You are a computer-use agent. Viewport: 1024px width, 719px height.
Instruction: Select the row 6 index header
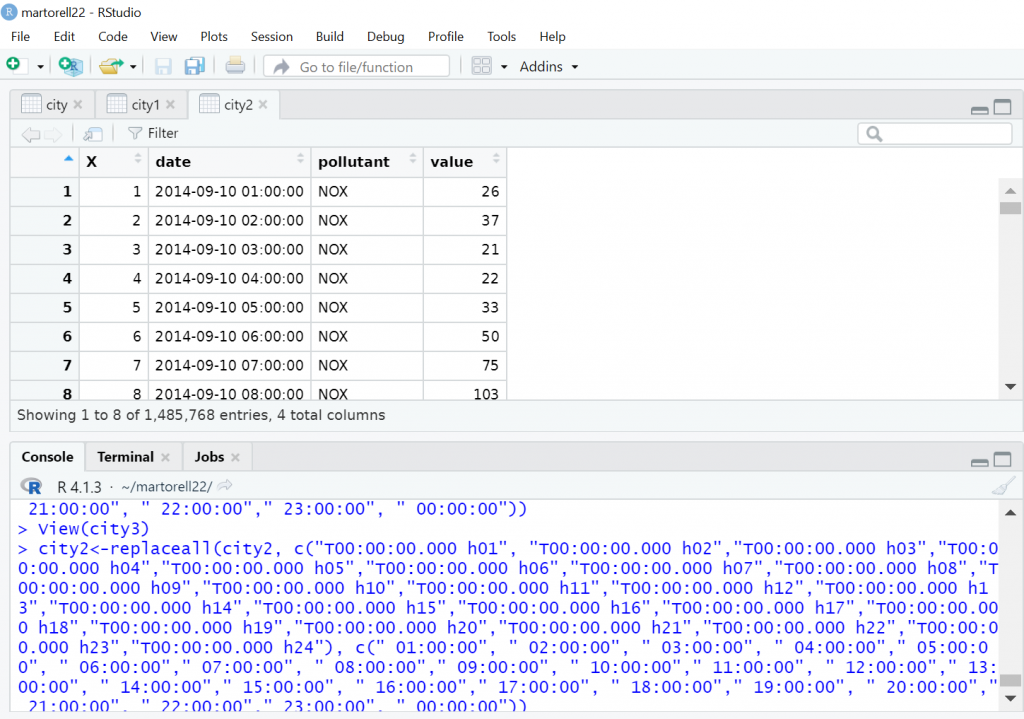(x=44, y=336)
